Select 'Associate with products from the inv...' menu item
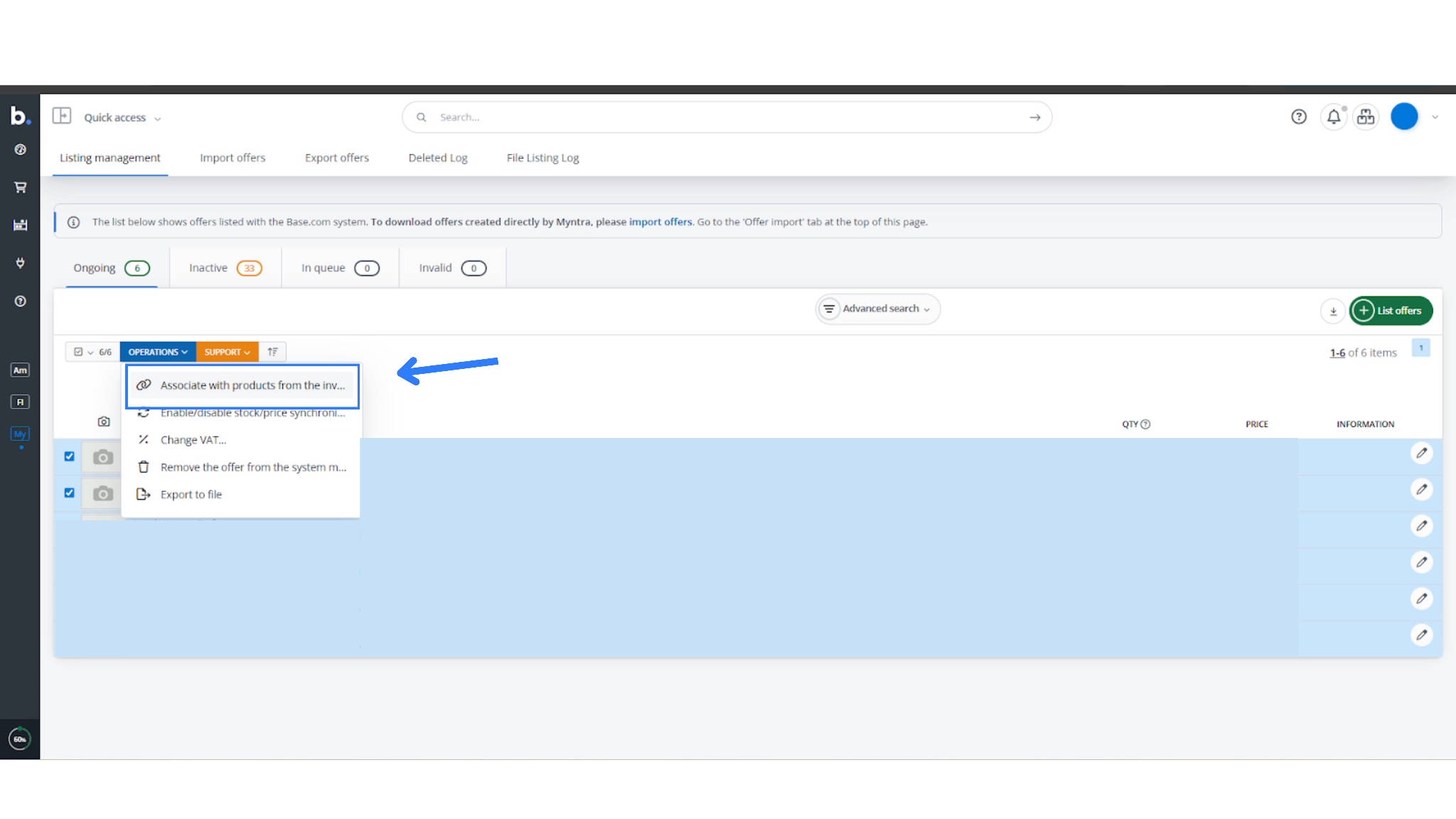This screenshot has width=1456, height=819. coord(252,385)
